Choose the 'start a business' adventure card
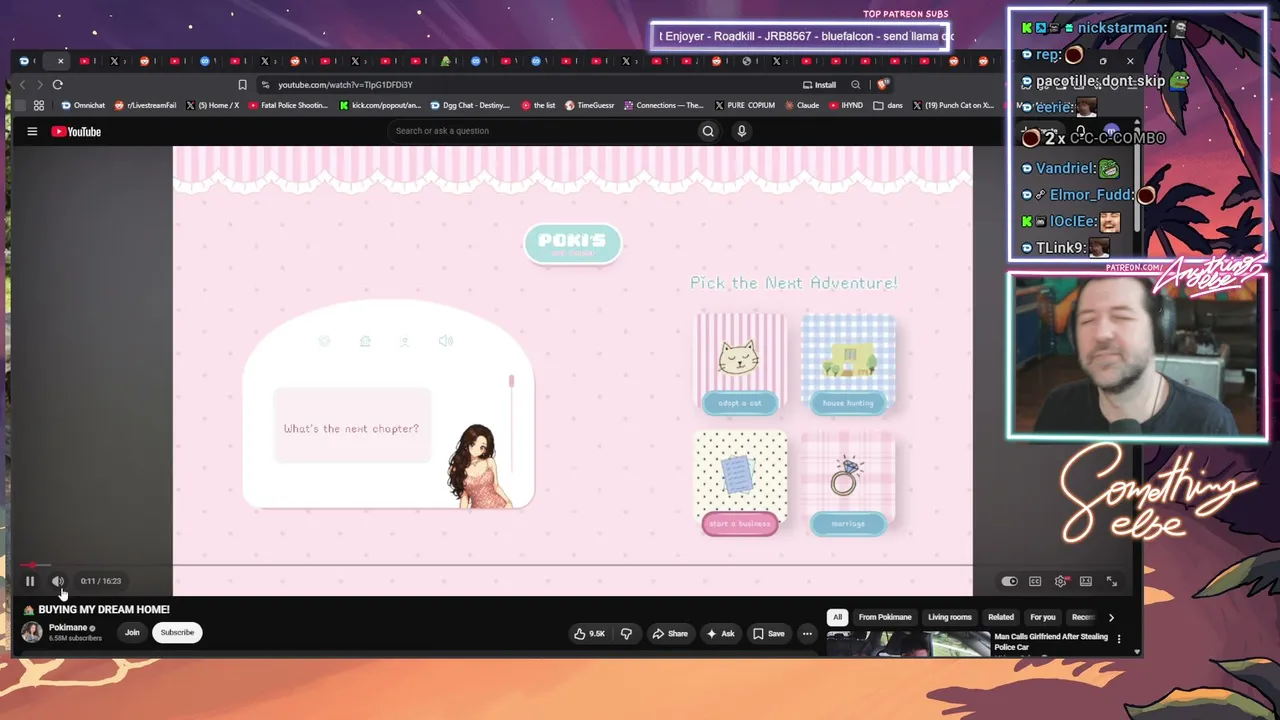Viewport: 1280px width, 720px height. (740, 484)
